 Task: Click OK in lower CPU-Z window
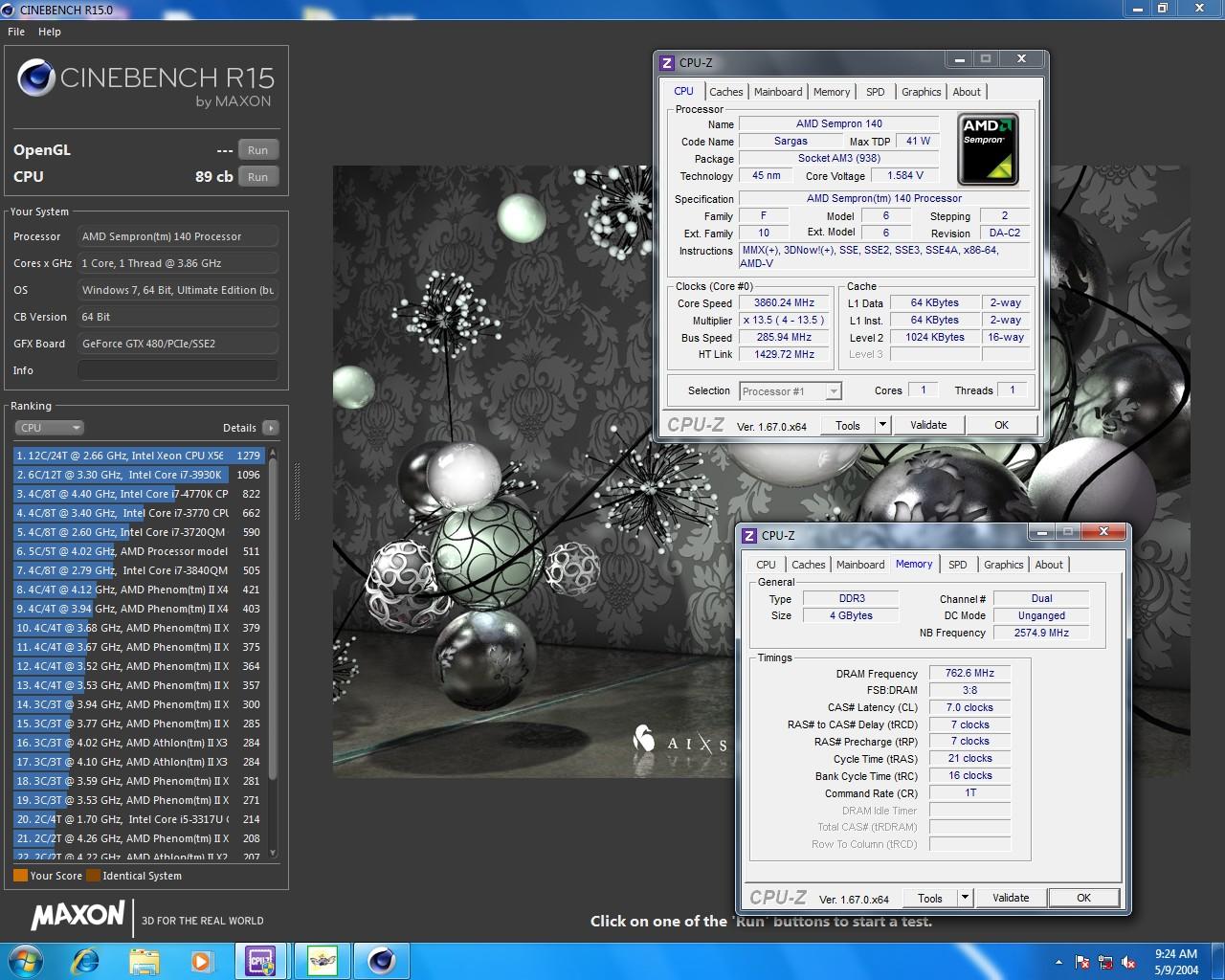1083,898
